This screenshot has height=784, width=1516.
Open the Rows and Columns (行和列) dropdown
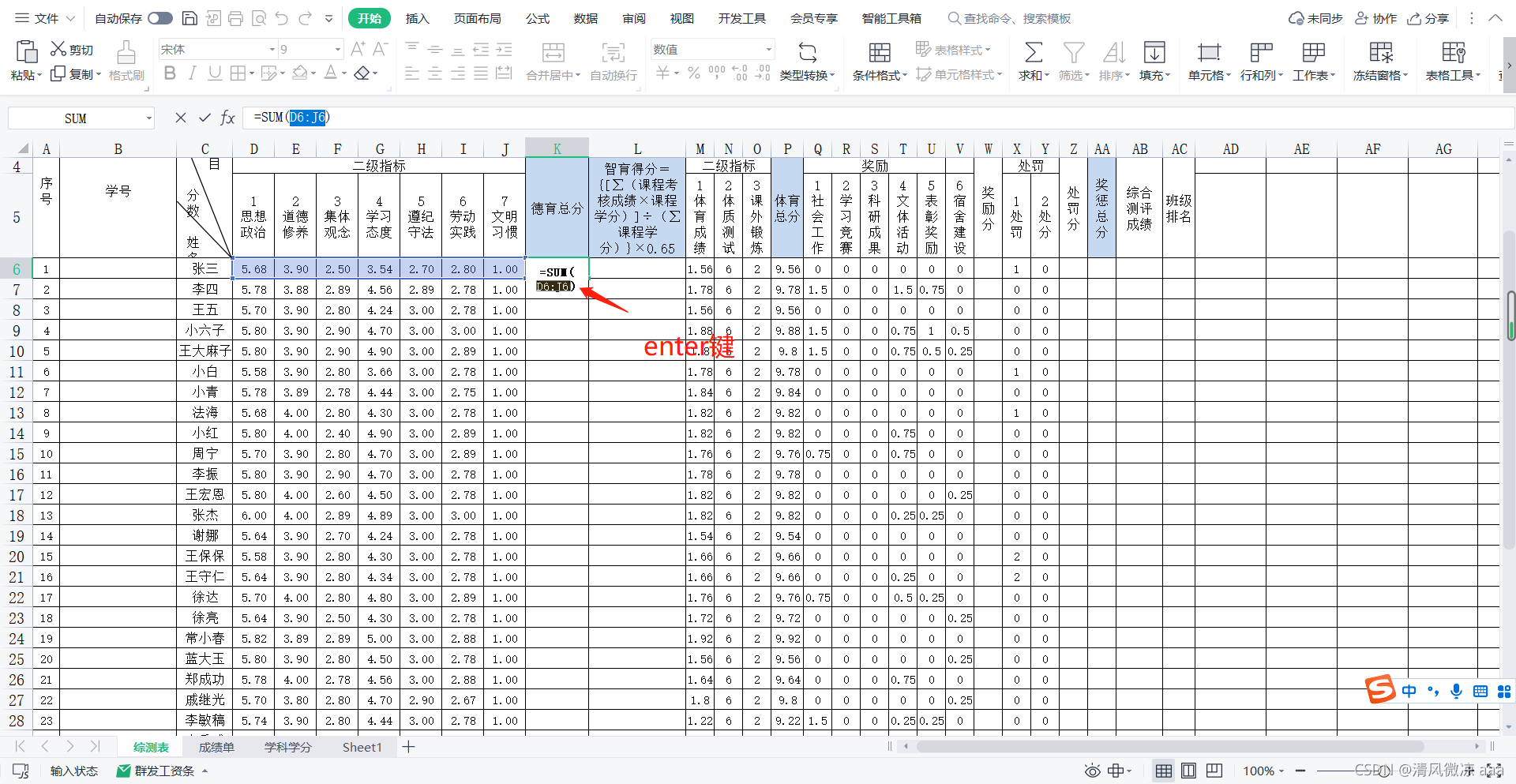(1262, 75)
